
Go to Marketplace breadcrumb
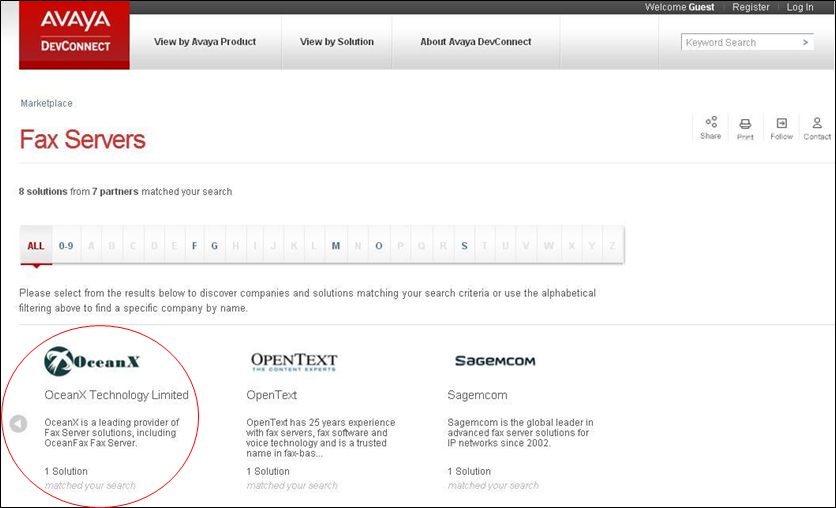click(x=46, y=103)
